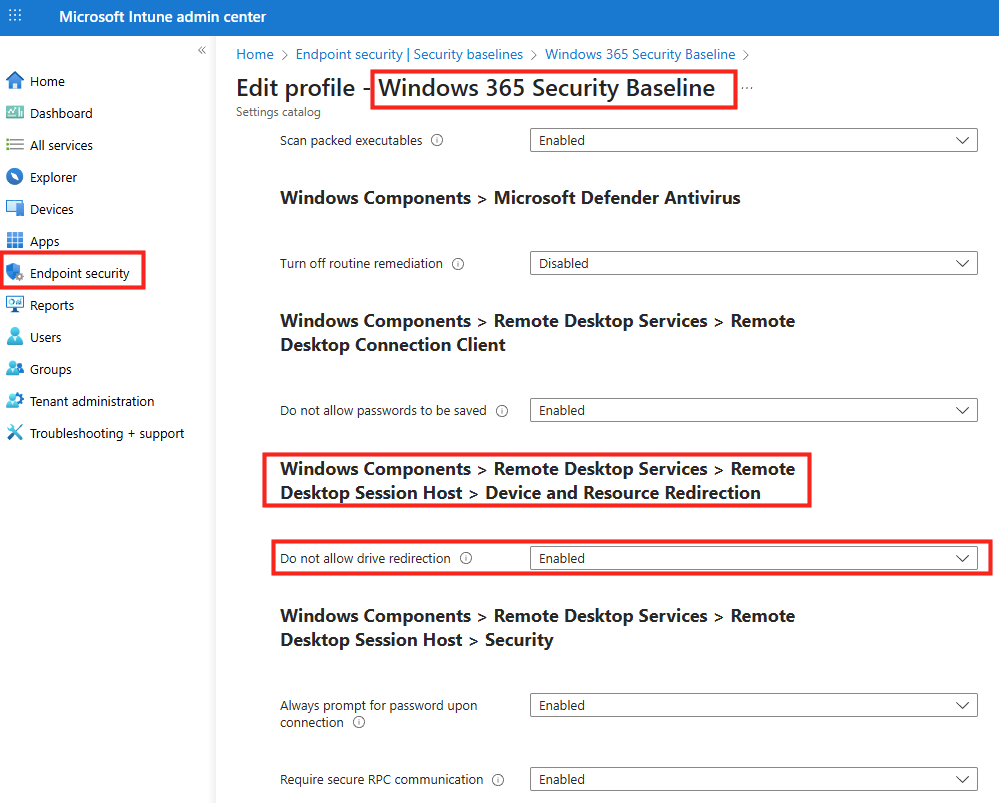Navigate to Endpoint security | Security baselines breadcrumb
Image resolution: width=999 pixels, height=803 pixels.
409,54
